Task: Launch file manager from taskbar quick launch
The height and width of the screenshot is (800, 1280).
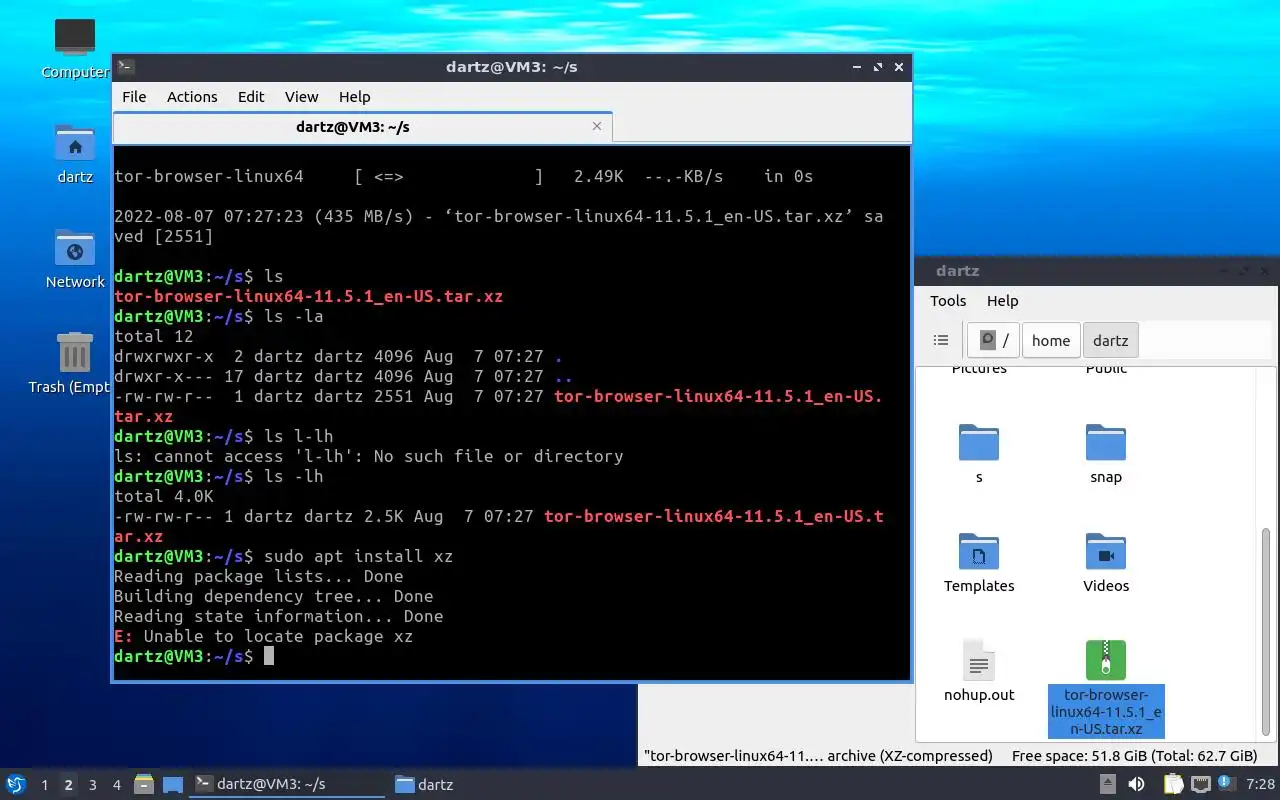Action: pyautogui.click(x=144, y=784)
